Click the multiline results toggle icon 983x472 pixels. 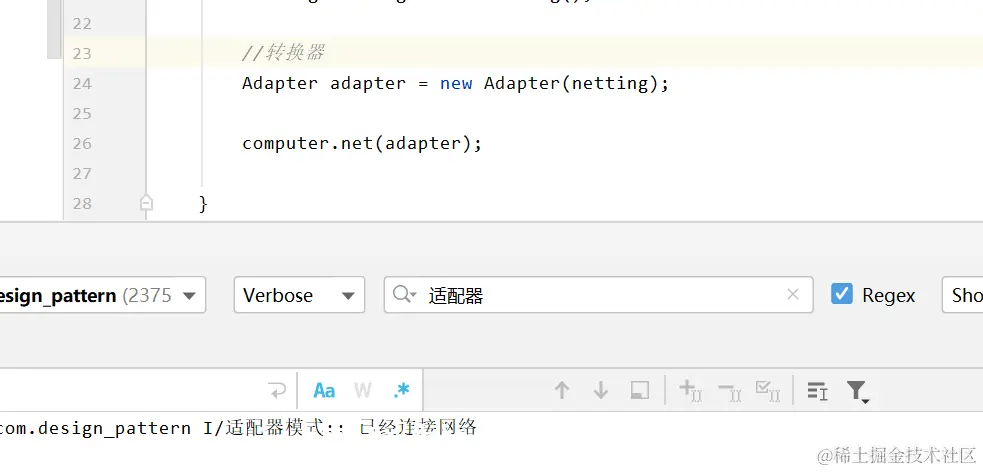[x=817, y=391]
